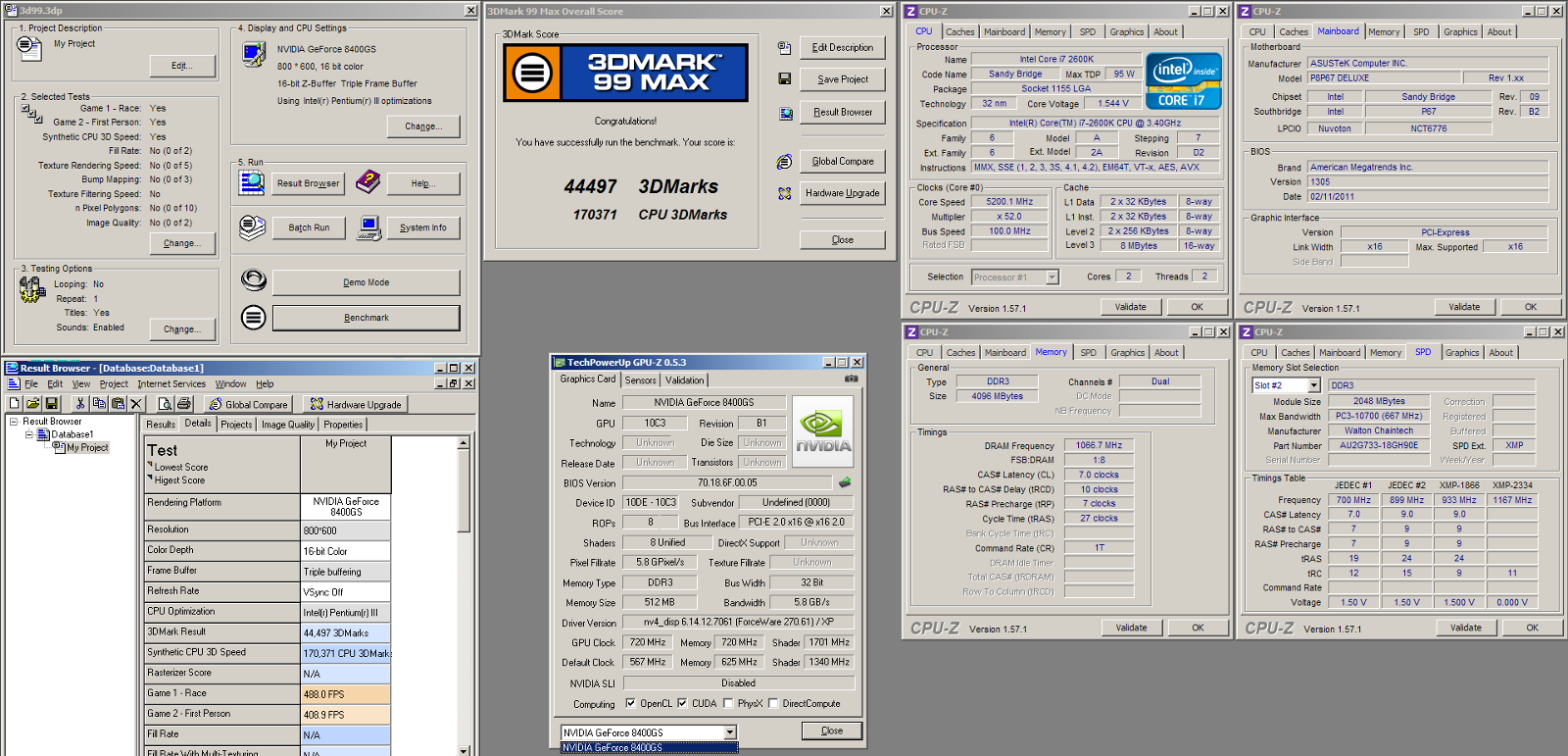The width and height of the screenshot is (1568, 756).
Task: Click the Print Preview icon in Result Browser
Action: (x=165, y=403)
